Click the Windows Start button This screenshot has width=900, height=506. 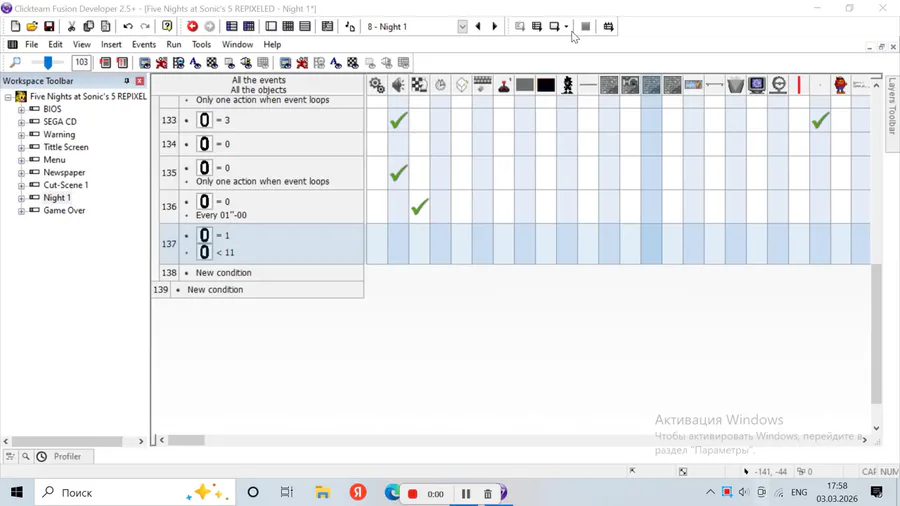pos(17,492)
